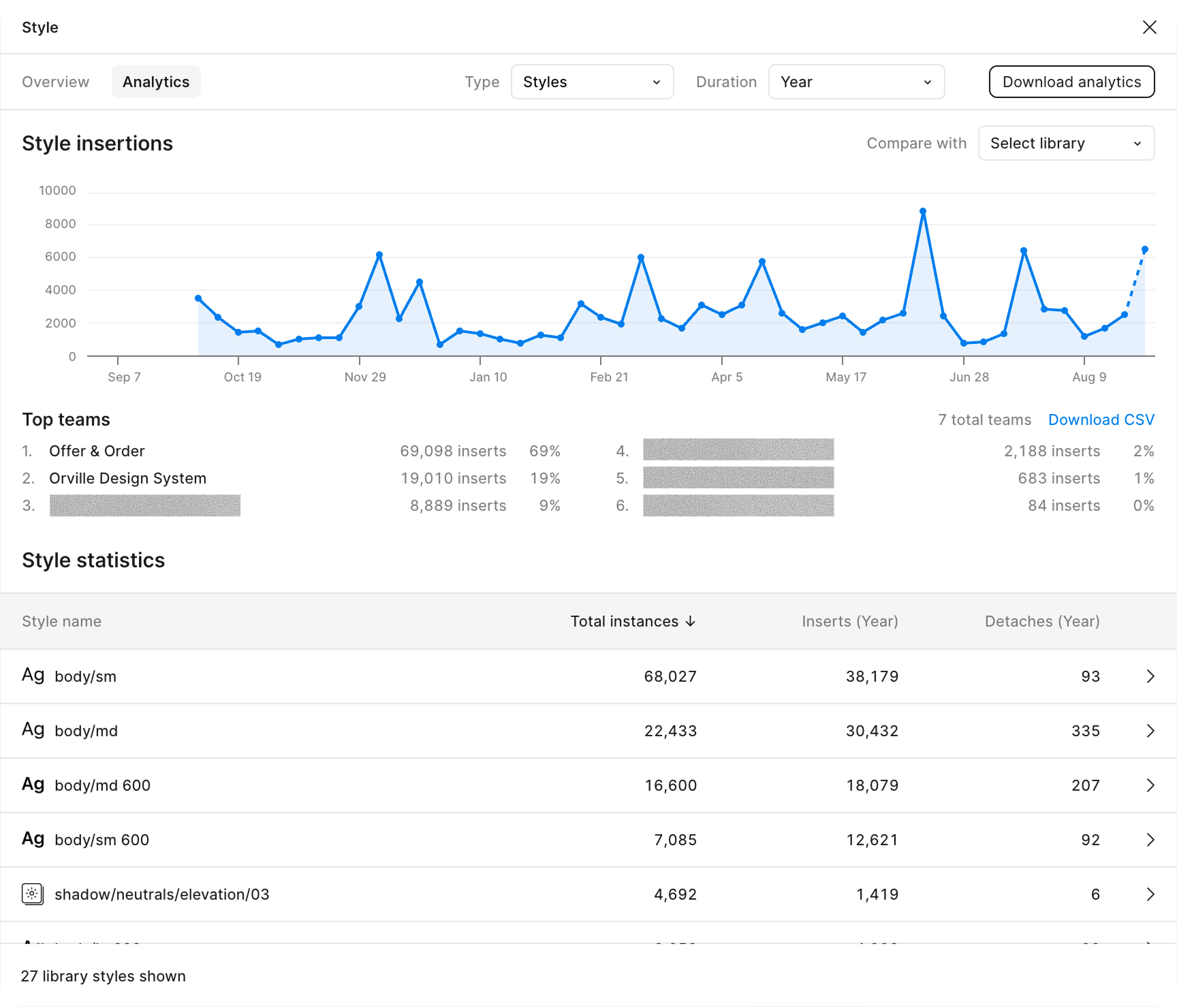This screenshot has width=1177, height=1008.
Task: Open the Duration dropdown set to Year
Action: pyautogui.click(x=856, y=82)
